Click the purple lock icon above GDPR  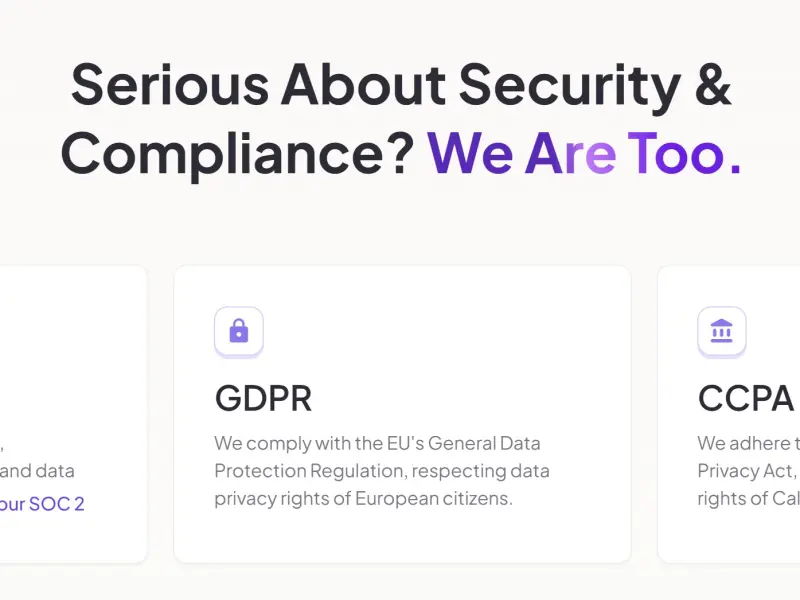pyautogui.click(x=239, y=331)
